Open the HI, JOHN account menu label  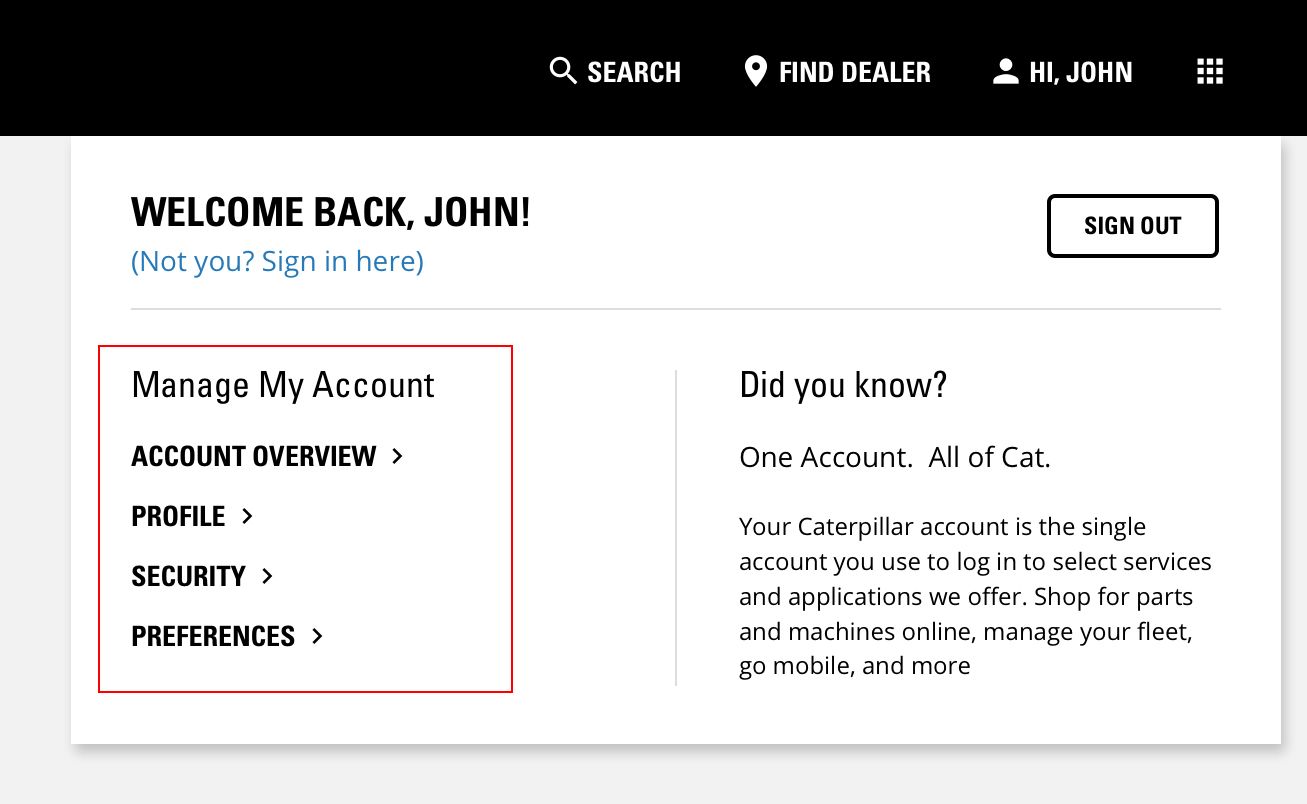pos(1081,73)
